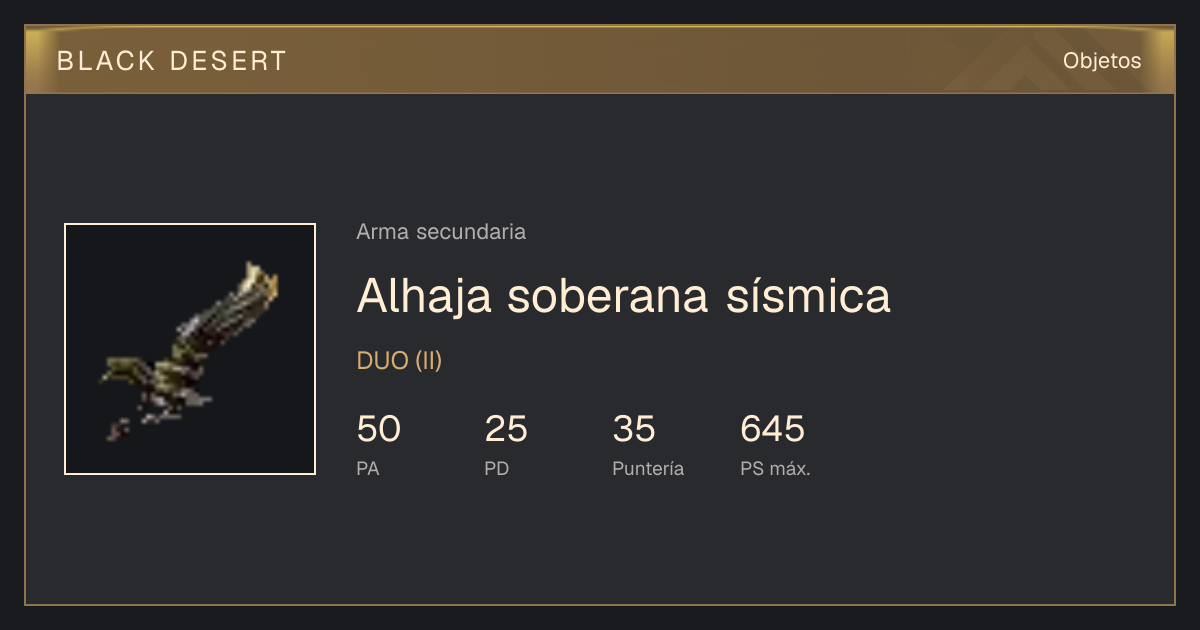Click the PA value 50
The width and height of the screenshot is (1200, 630).
point(378,429)
